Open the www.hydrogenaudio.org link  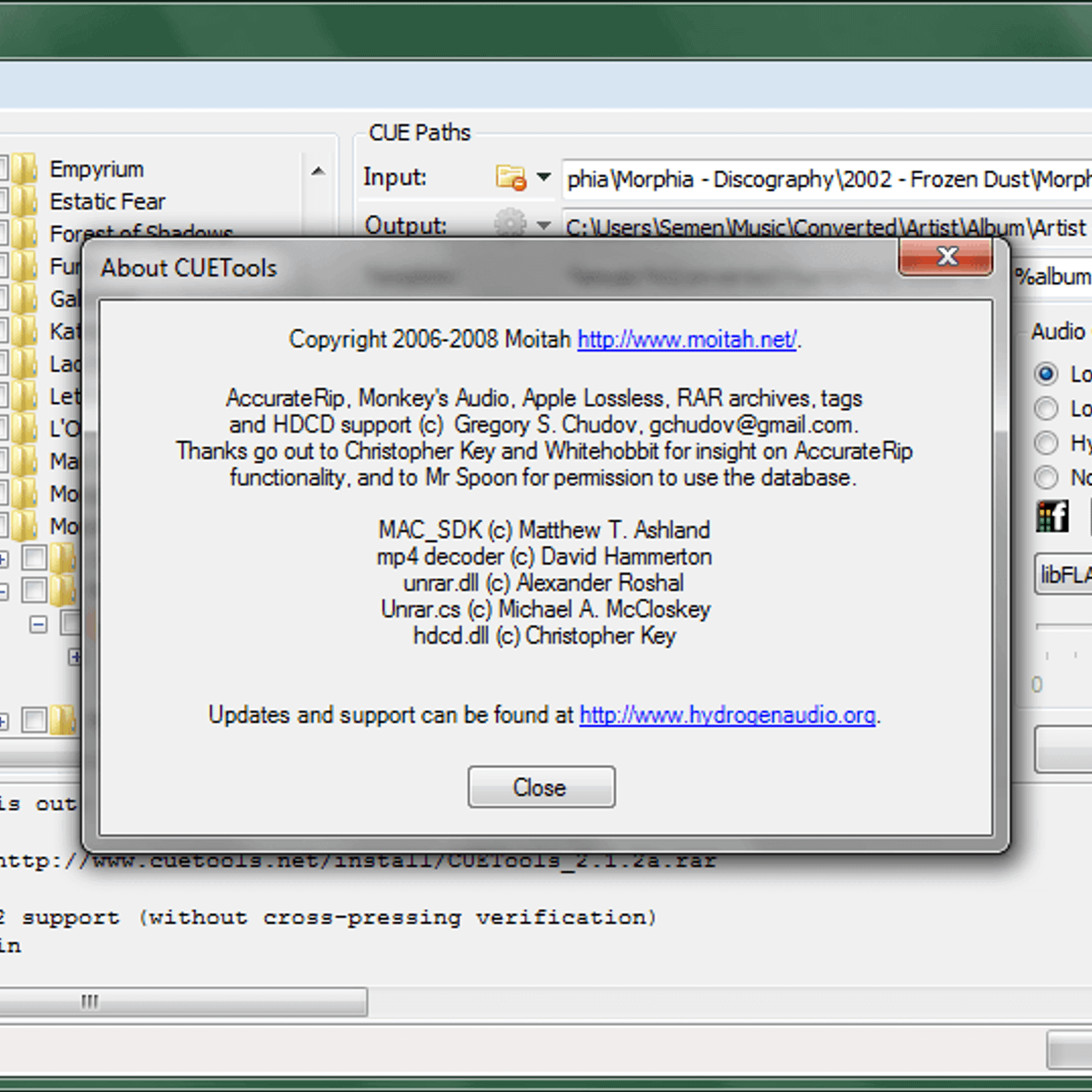(x=728, y=715)
